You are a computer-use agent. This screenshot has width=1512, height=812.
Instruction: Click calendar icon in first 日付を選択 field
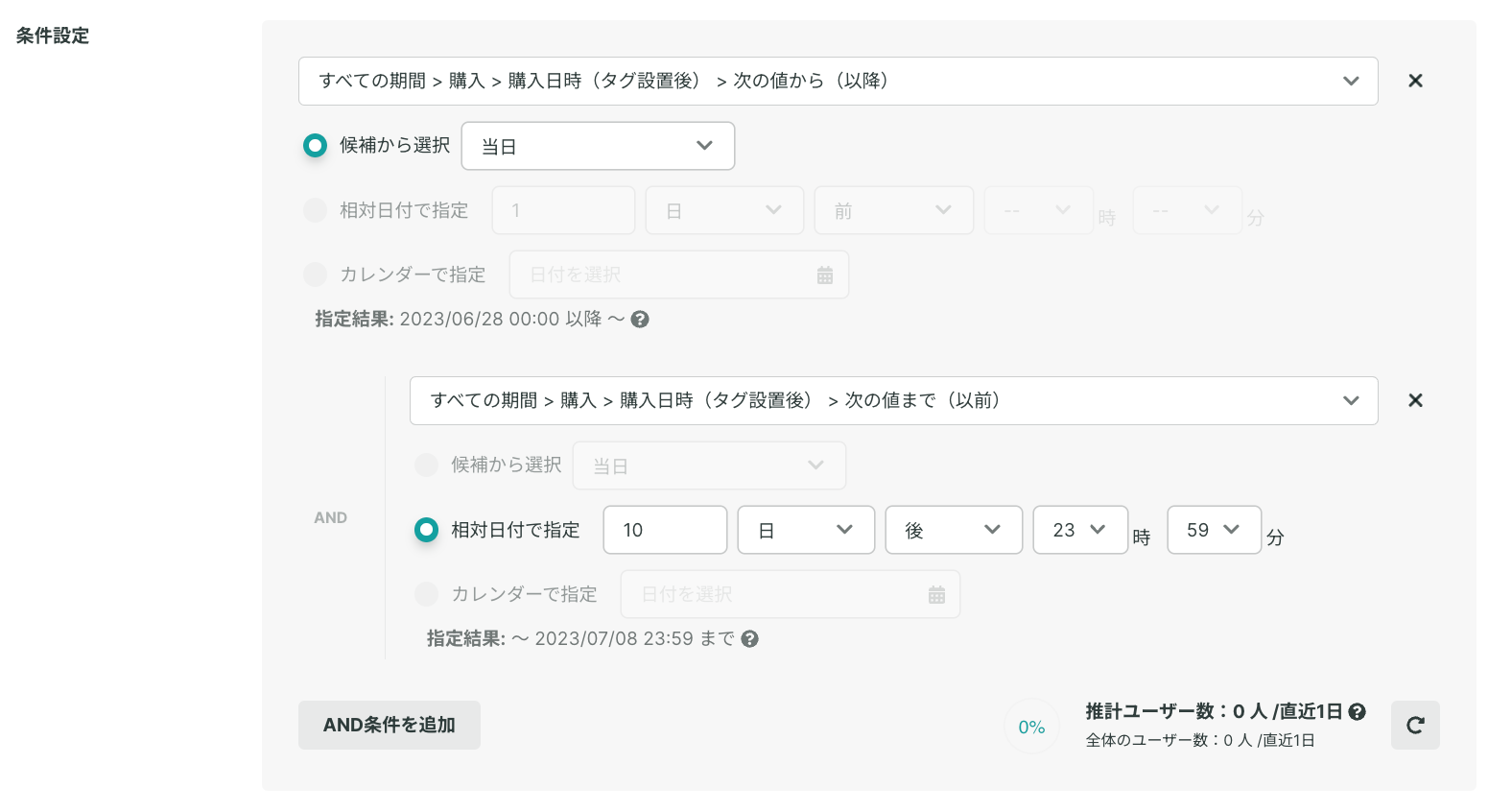825,275
